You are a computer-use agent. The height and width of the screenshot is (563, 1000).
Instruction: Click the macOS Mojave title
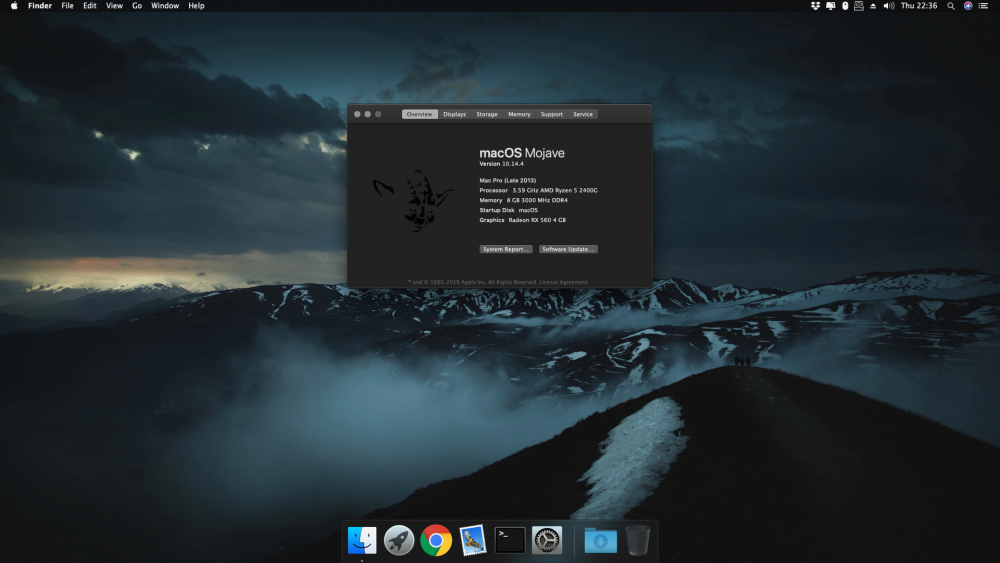point(522,153)
